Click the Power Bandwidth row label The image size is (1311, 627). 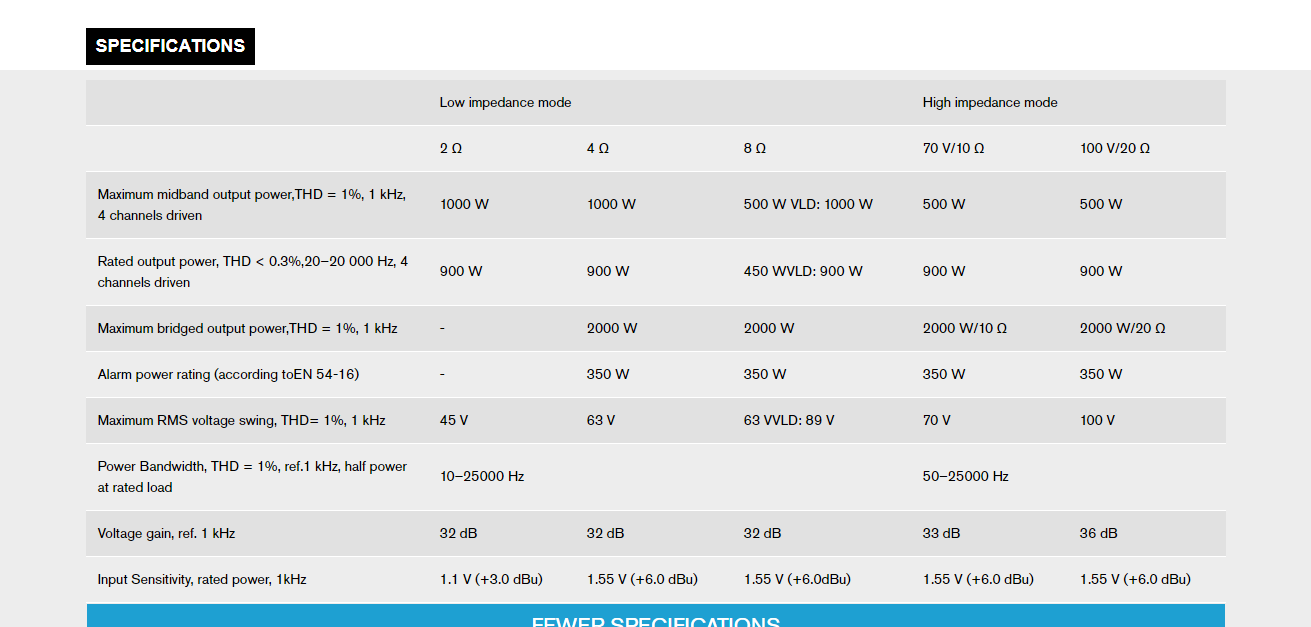coord(252,477)
